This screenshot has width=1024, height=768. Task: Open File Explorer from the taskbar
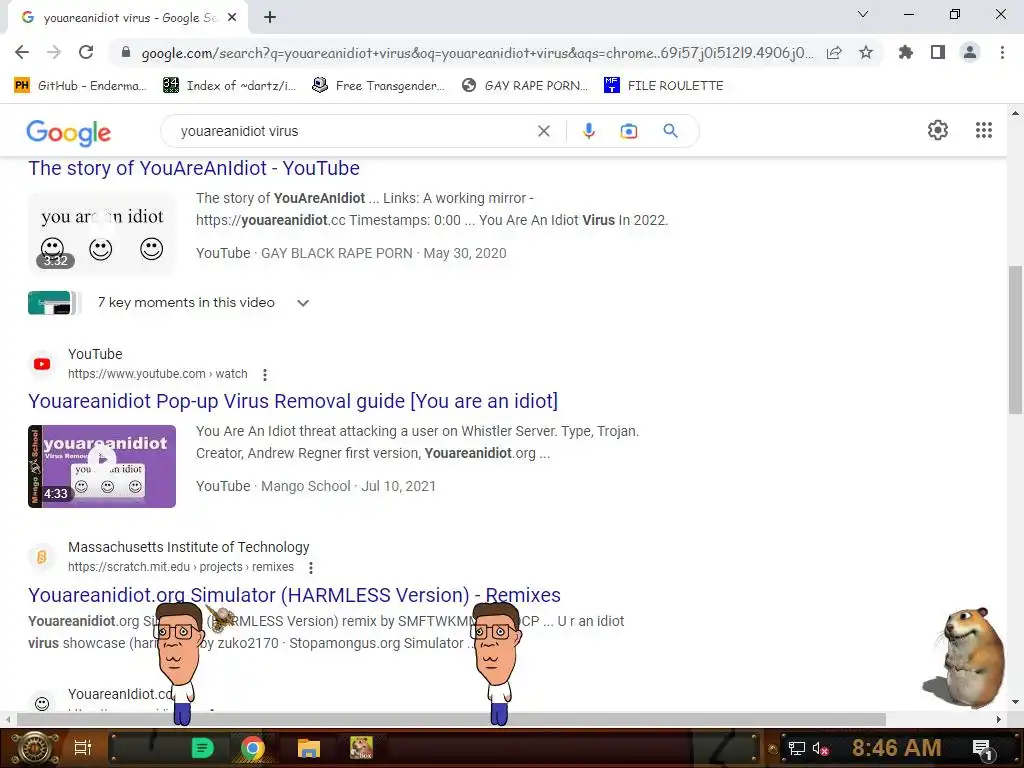308,748
